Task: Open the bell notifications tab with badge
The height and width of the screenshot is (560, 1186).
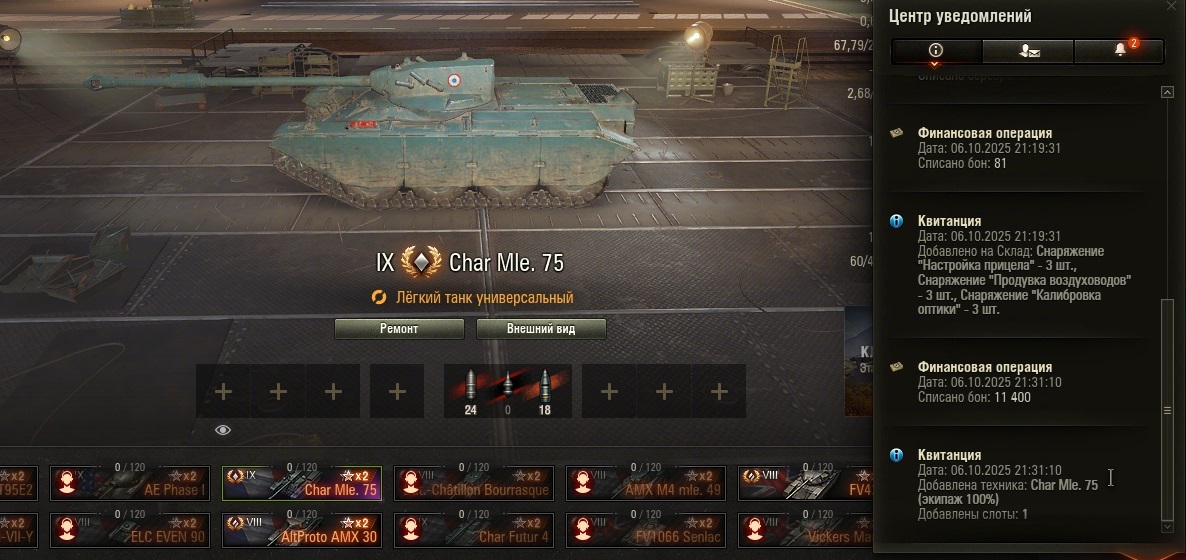Action: 1119,51
